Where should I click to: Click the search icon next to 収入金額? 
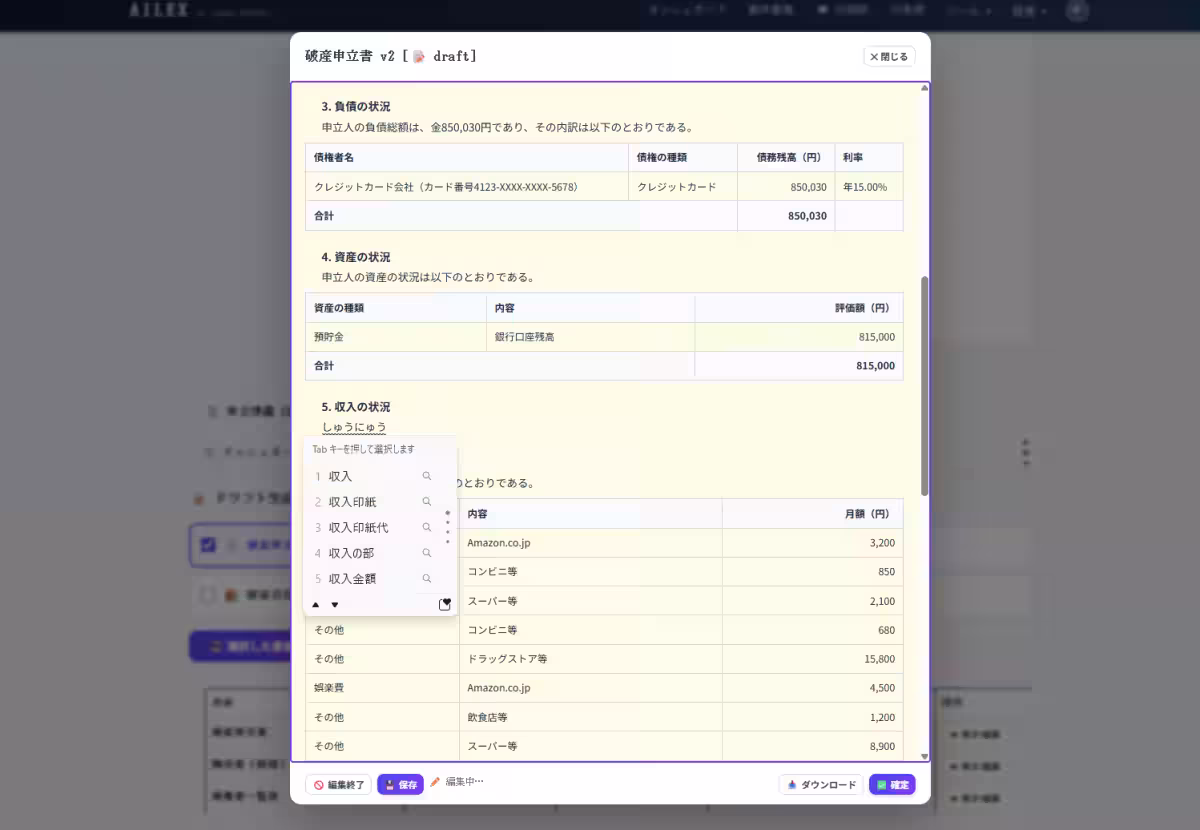[x=427, y=578]
